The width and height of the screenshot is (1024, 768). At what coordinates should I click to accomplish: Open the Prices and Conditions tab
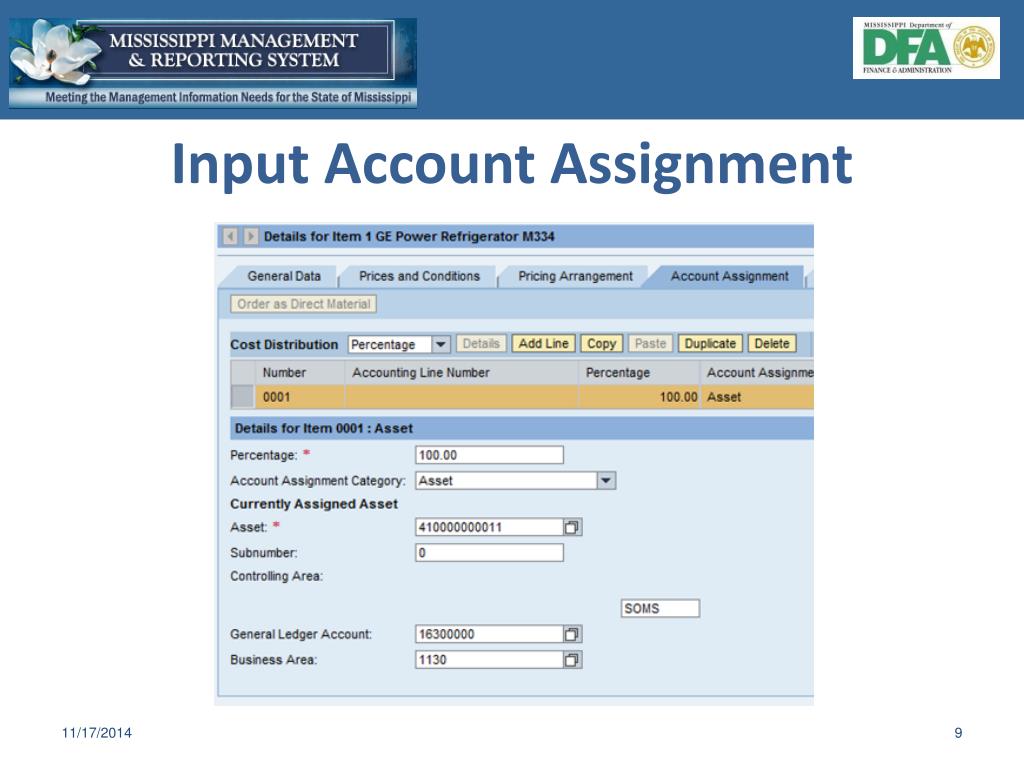pos(419,276)
